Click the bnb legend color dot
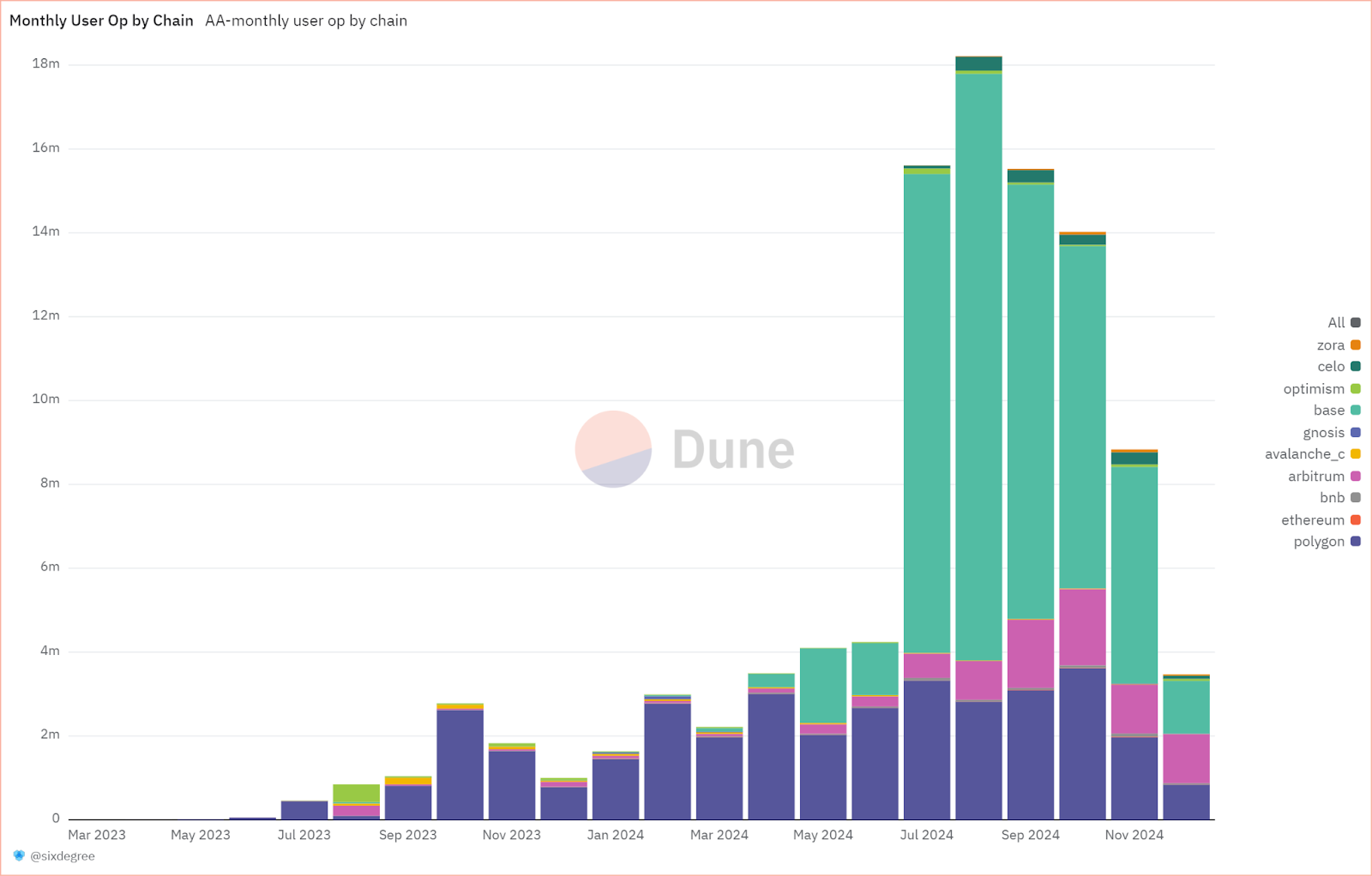 click(x=1356, y=498)
